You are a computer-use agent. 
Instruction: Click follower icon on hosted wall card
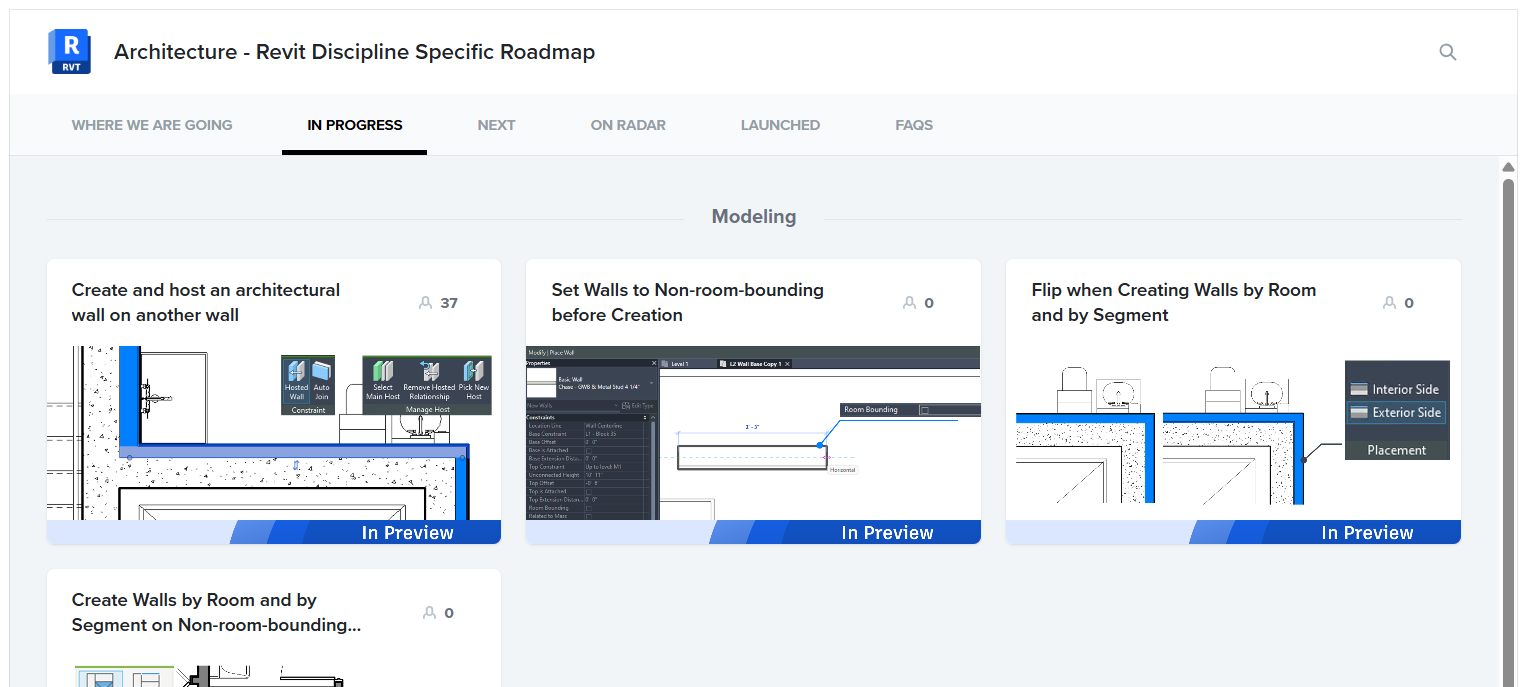pos(426,303)
